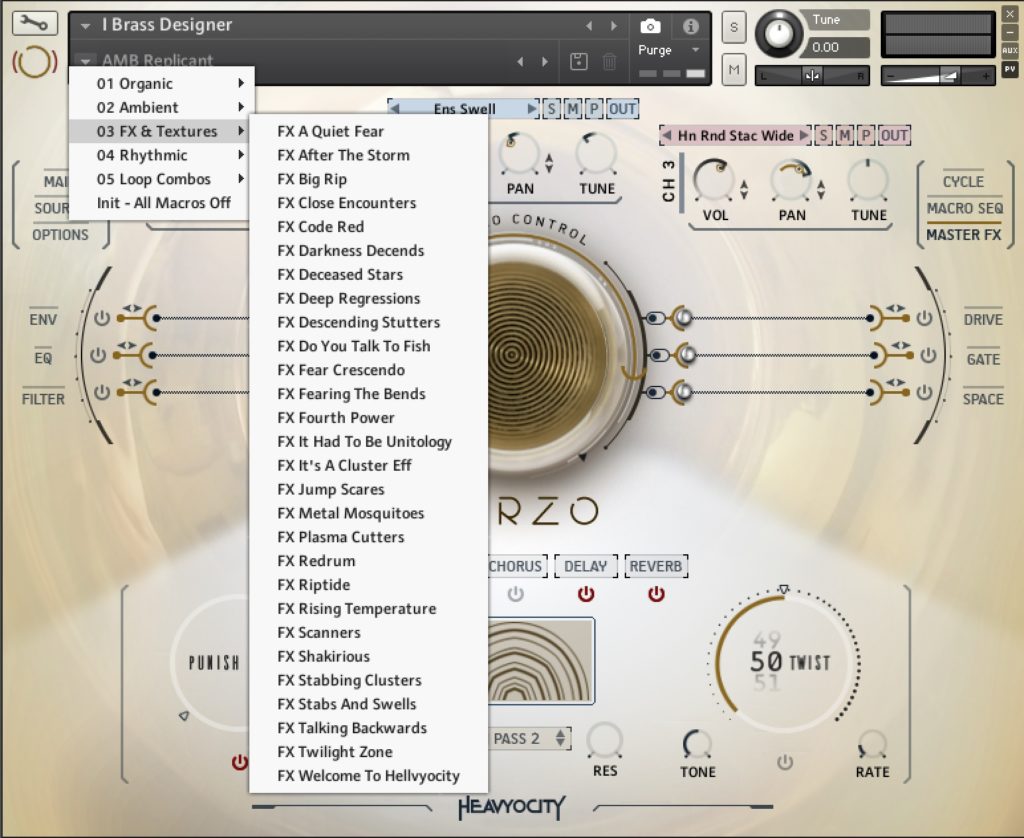The width and height of the screenshot is (1024, 838).
Task: Toggle ENV power button
Action: pos(102,318)
